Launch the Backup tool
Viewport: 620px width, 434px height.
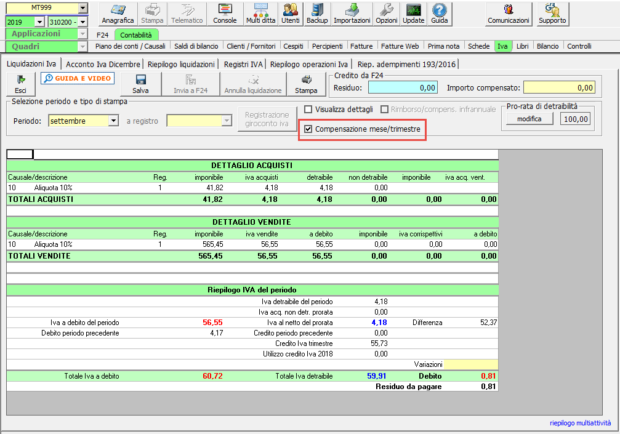(x=316, y=13)
